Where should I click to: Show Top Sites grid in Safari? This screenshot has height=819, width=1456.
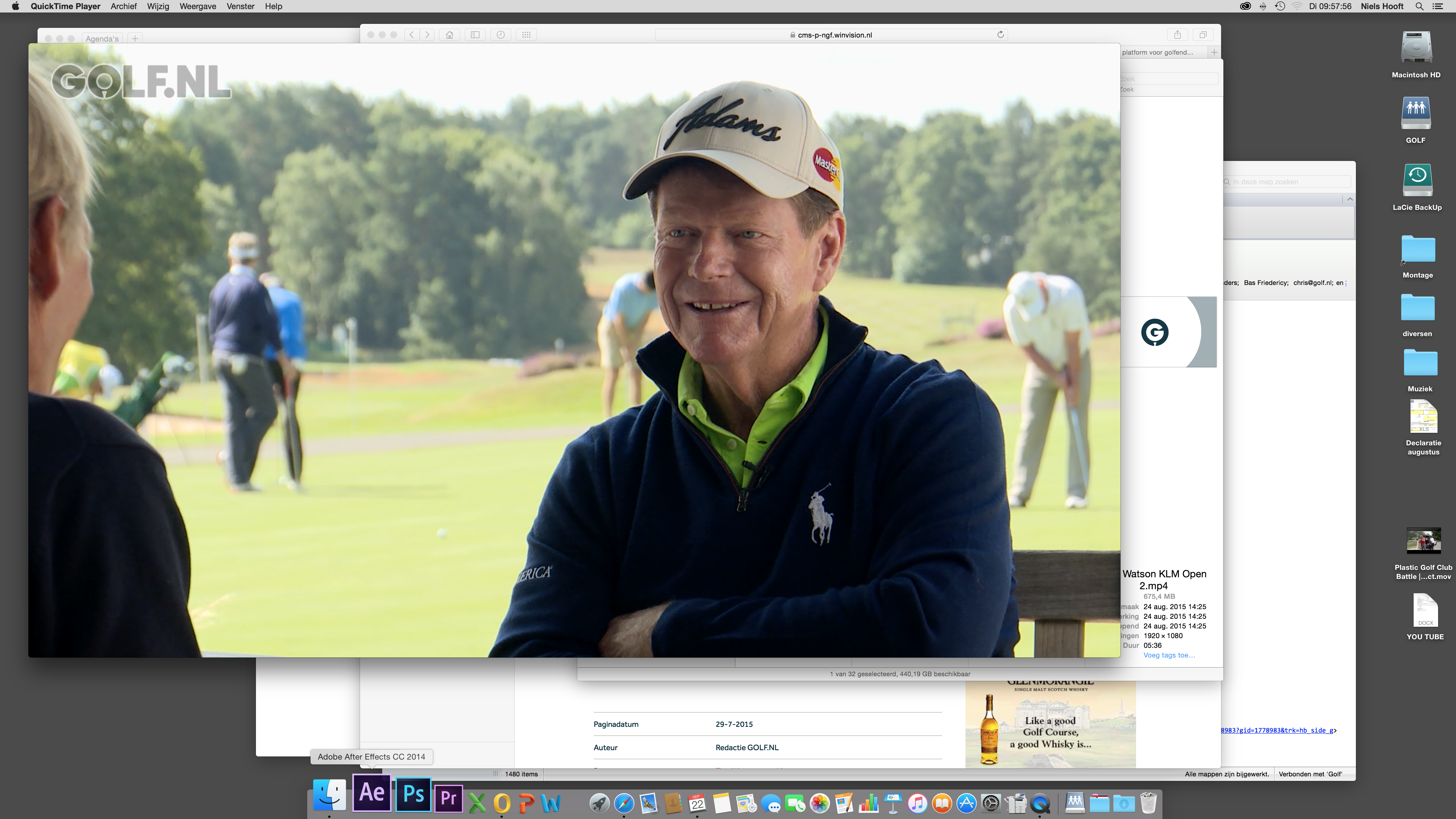[526, 35]
